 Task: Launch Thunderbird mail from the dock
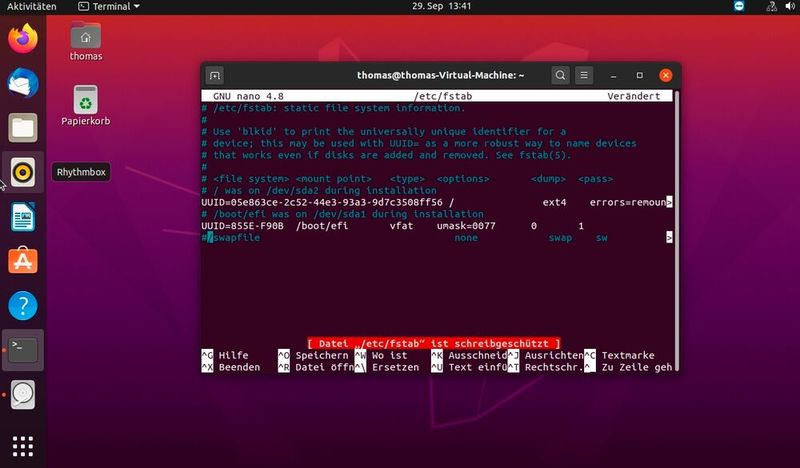click(23, 83)
